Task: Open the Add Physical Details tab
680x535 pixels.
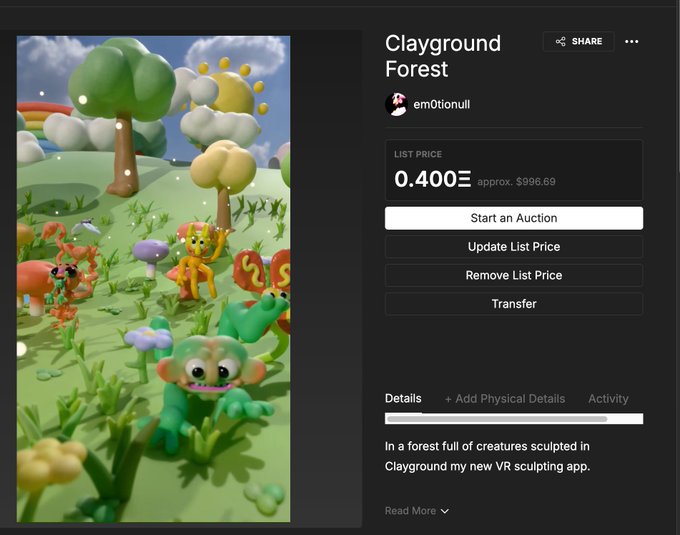Action: coord(505,399)
